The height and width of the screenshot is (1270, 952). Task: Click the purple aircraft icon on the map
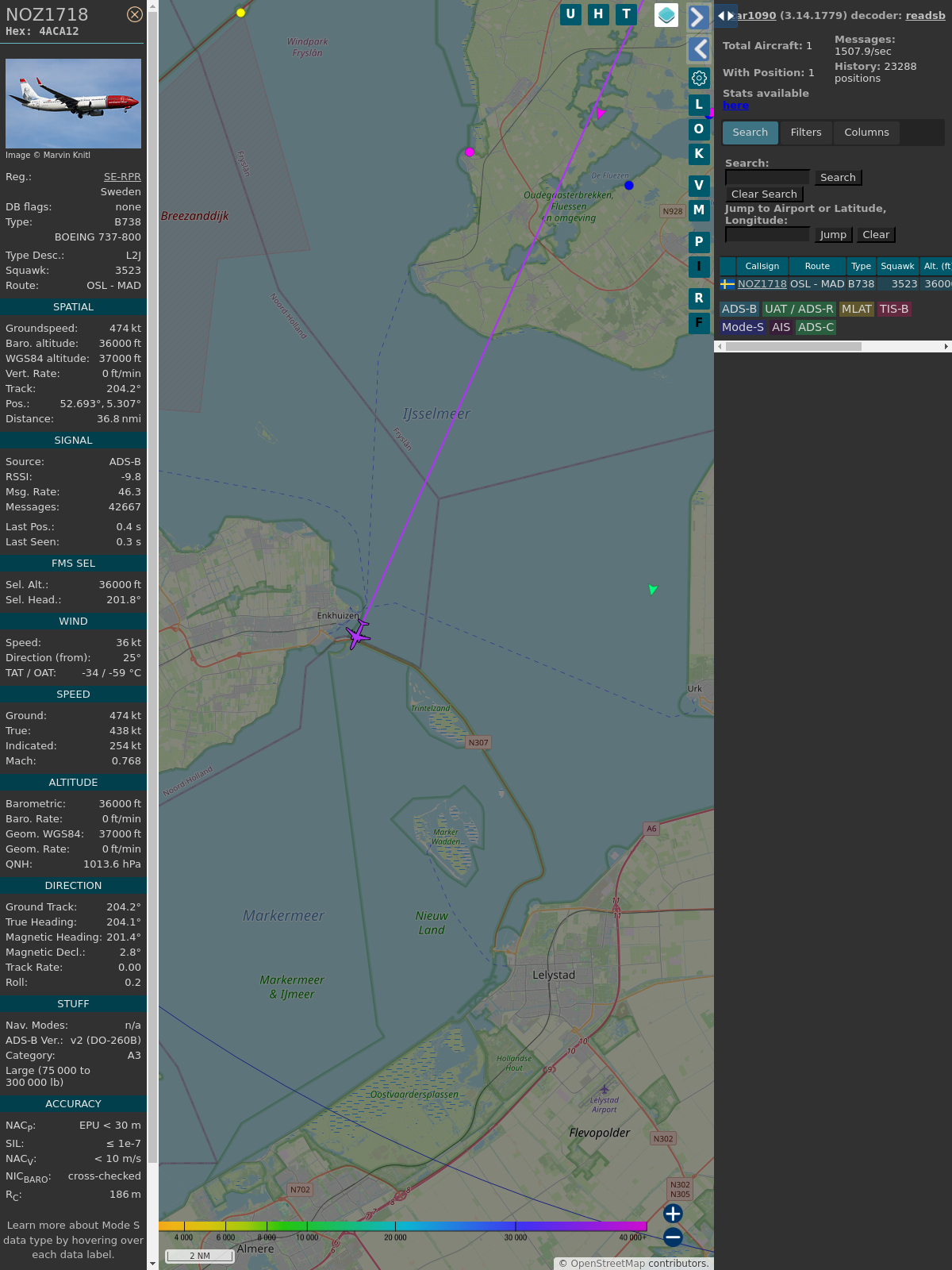(358, 634)
